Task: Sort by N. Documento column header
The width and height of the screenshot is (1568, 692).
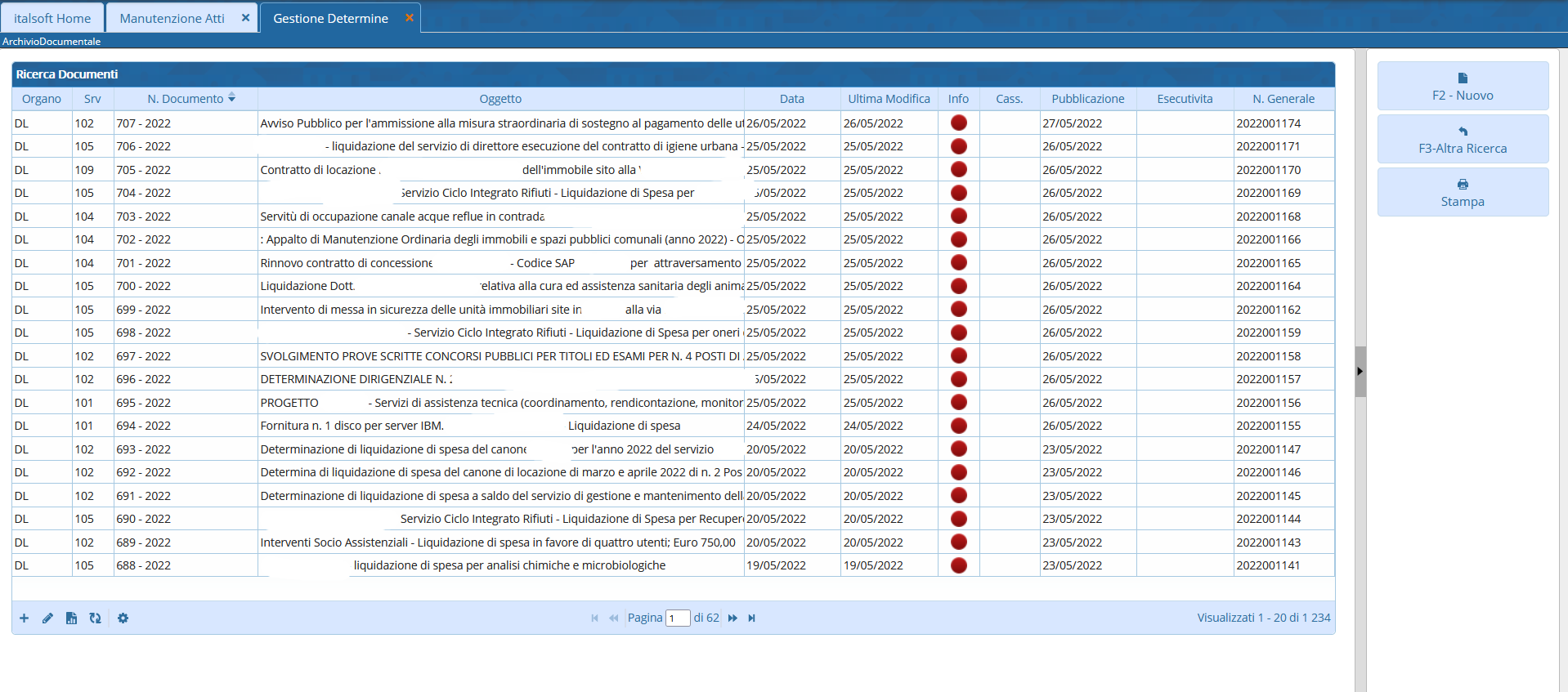Action: coord(186,99)
